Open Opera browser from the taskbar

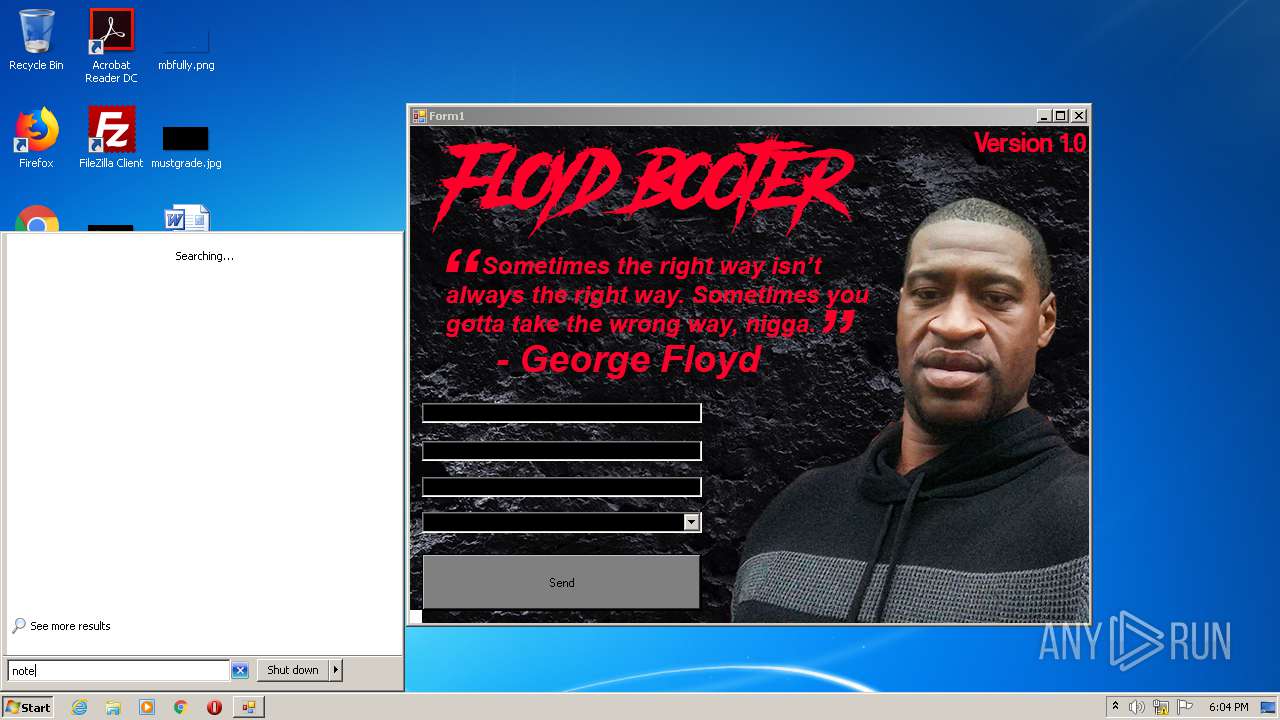214,707
